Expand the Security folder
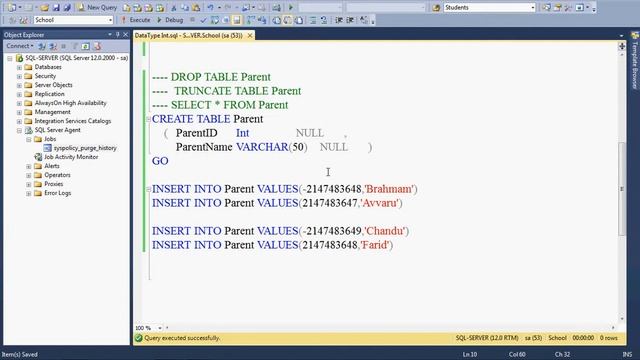The image size is (640, 360). tap(19, 76)
